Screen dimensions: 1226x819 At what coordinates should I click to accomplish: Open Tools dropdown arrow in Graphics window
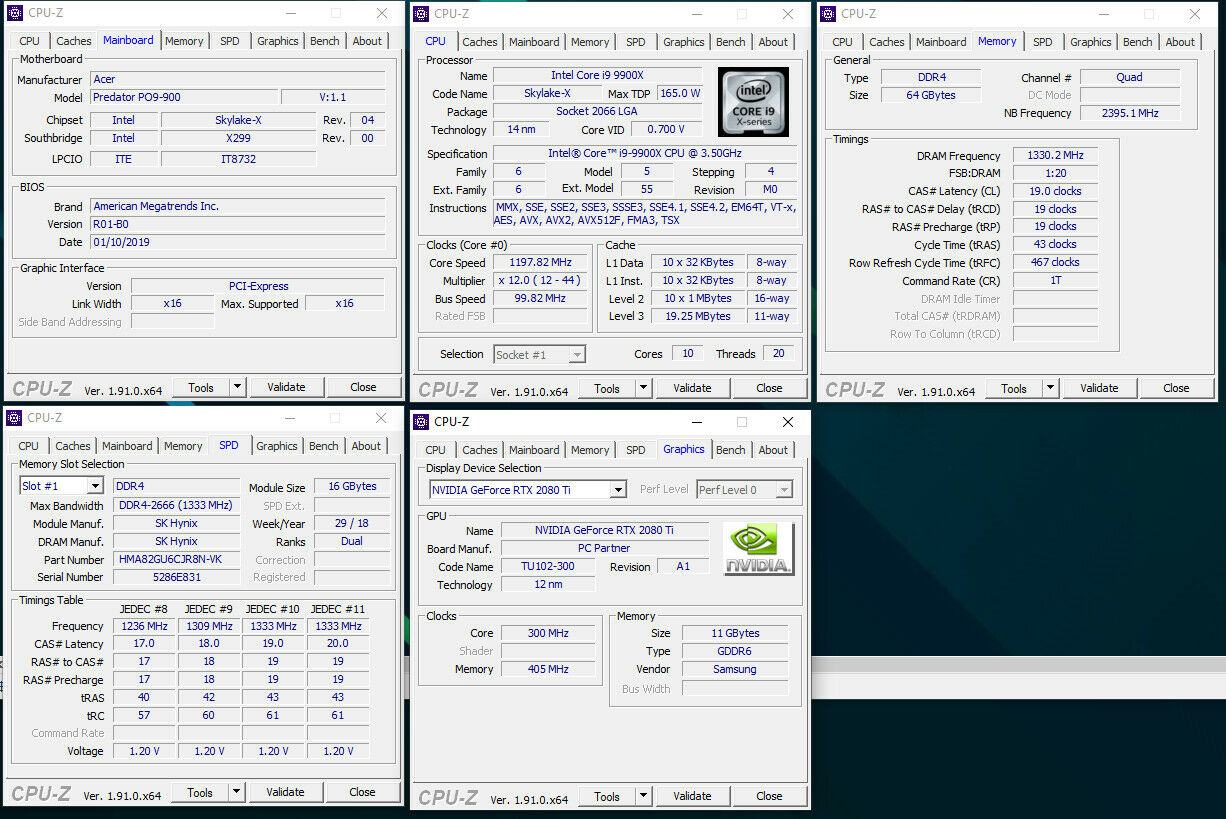643,796
